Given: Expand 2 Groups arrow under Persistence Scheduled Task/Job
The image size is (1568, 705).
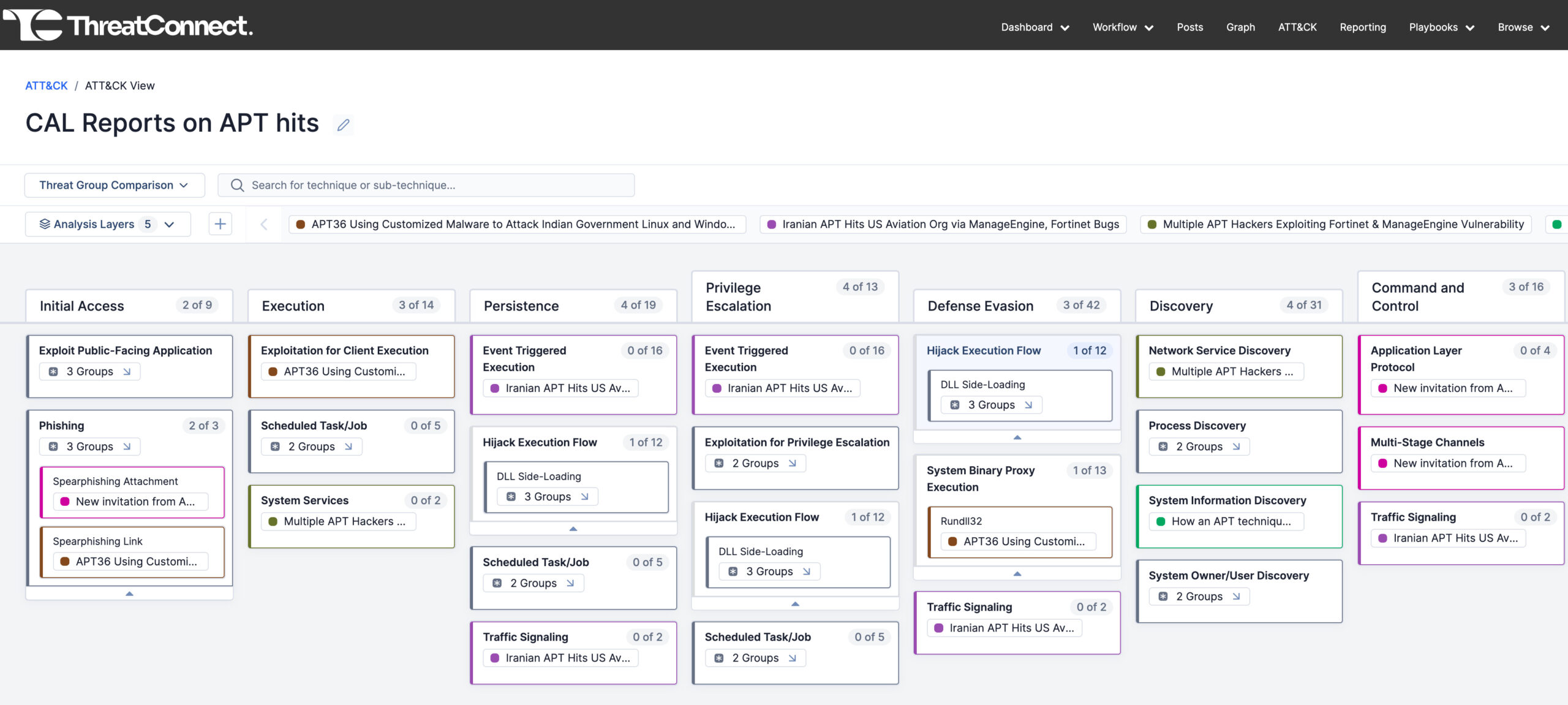Looking at the screenshot, I should coord(570,583).
